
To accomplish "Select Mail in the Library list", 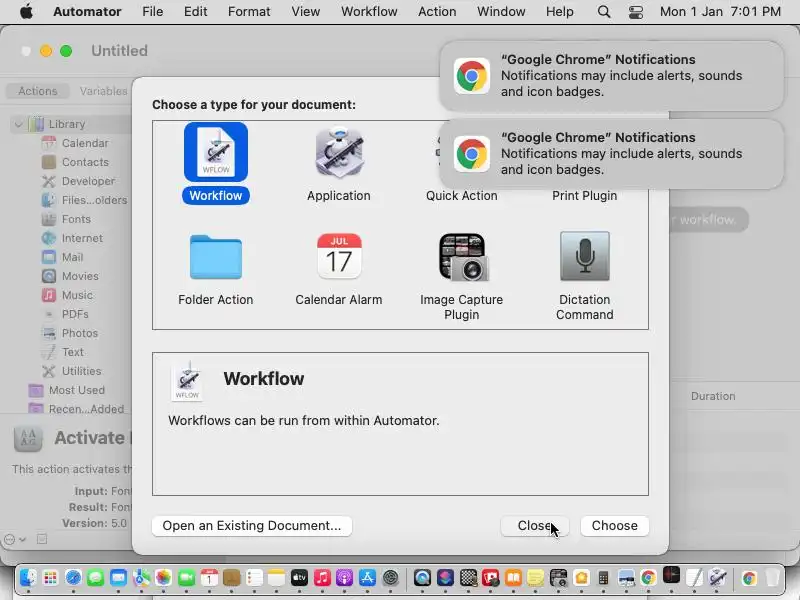I will coord(72,257).
